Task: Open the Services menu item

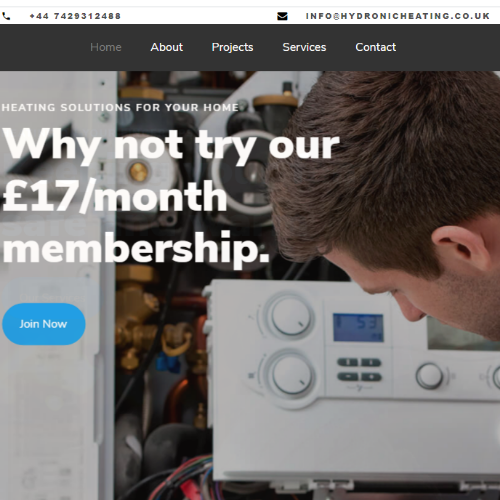Action: pyautogui.click(x=304, y=47)
